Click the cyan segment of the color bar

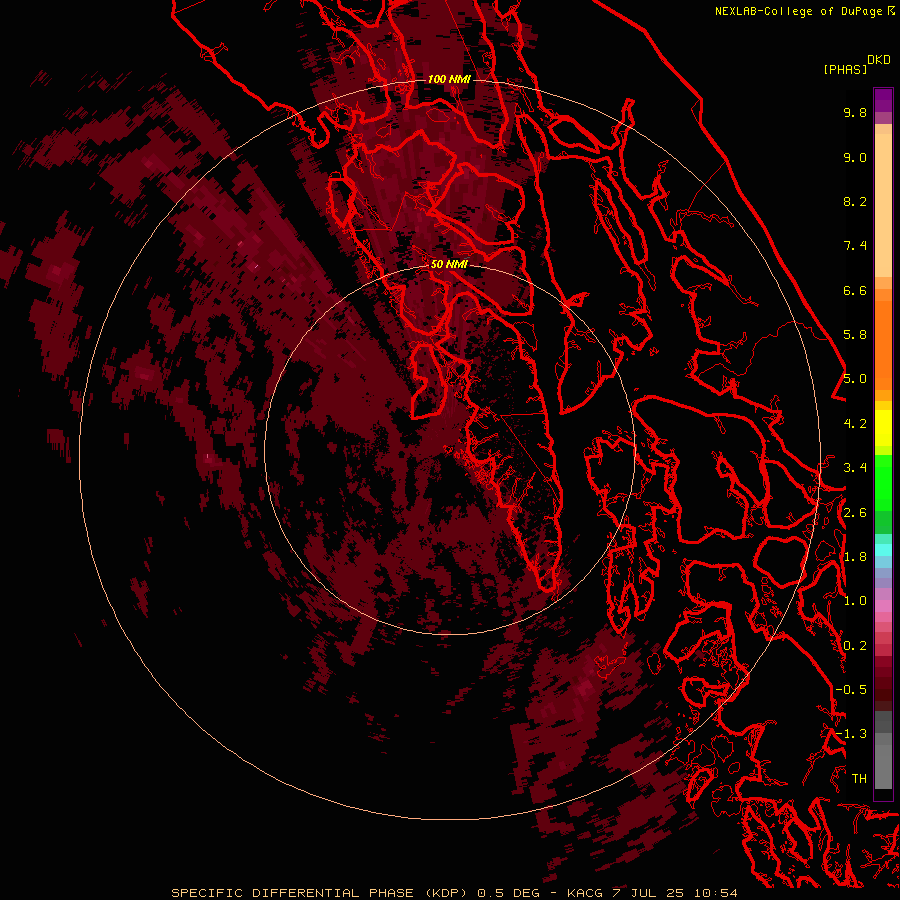(883, 550)
